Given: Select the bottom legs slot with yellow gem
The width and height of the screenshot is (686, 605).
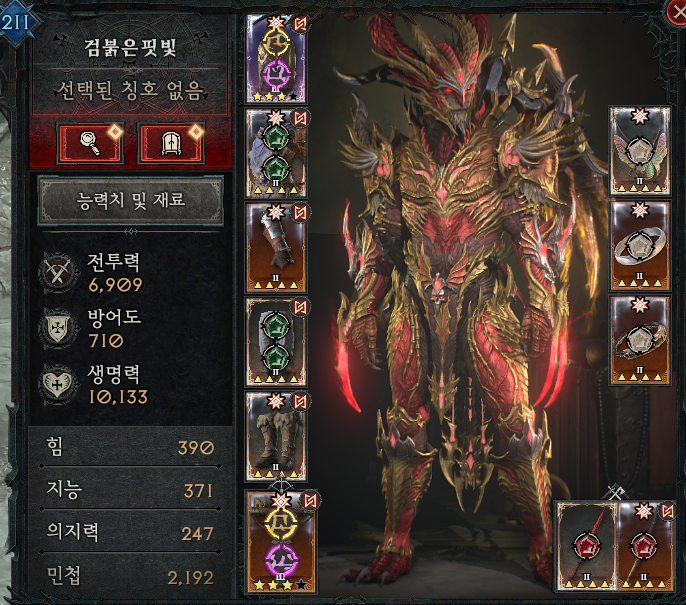Looking at the screenshot, I should click(x=280, y=542).
